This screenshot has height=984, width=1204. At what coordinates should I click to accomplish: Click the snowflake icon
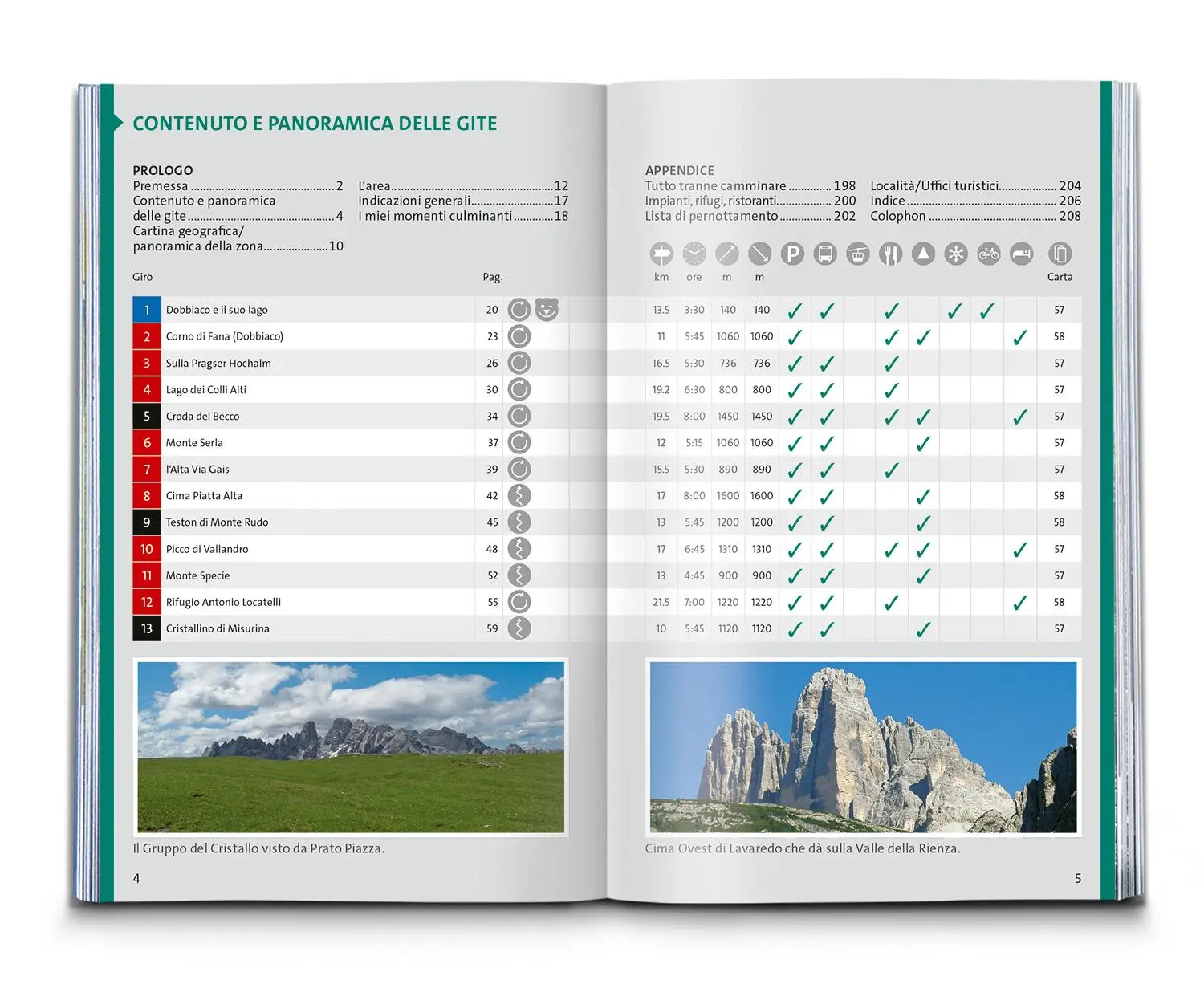pyautogui.click(x=956, y=254)
